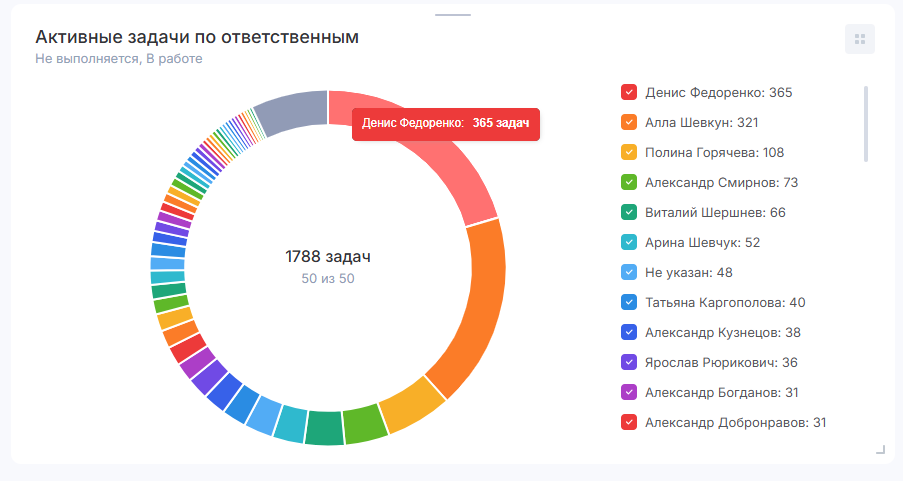The height and width of the screenshot is (481, 903).
Task: Toggle the Алла Шевкун checkbox
Action: tap(629, 123)
